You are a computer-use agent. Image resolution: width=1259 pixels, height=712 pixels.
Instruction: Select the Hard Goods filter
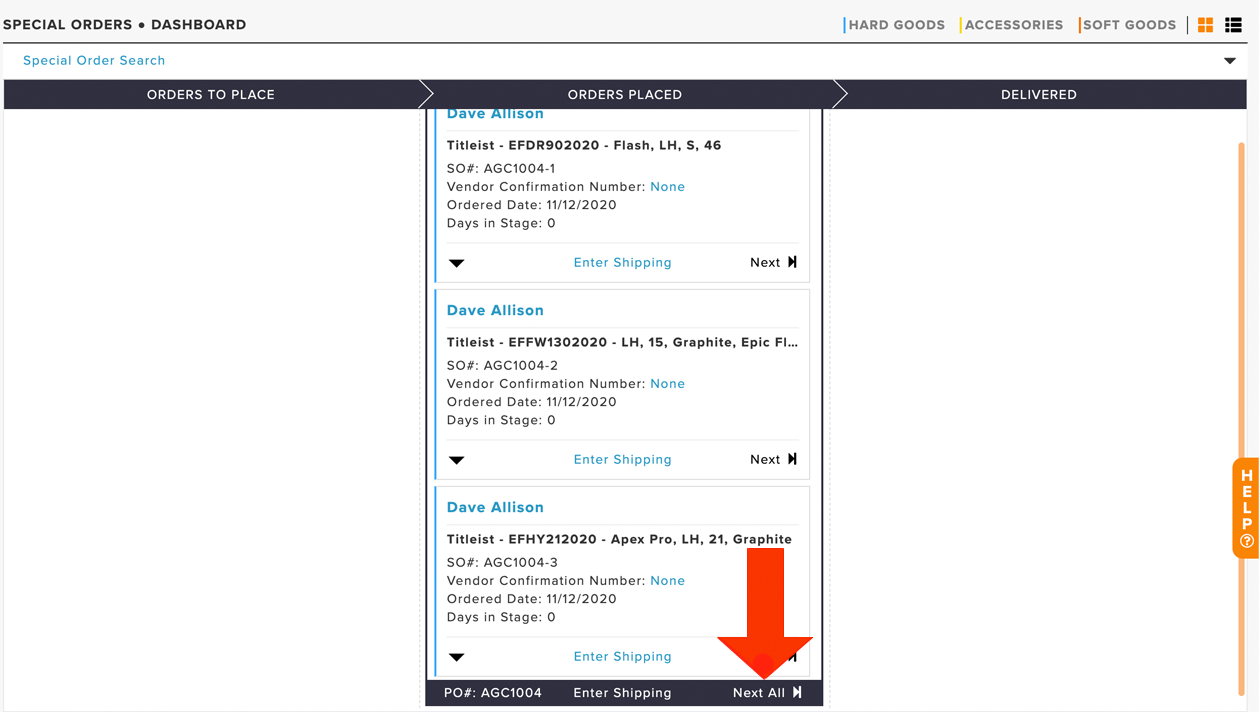tap(896, 25)
